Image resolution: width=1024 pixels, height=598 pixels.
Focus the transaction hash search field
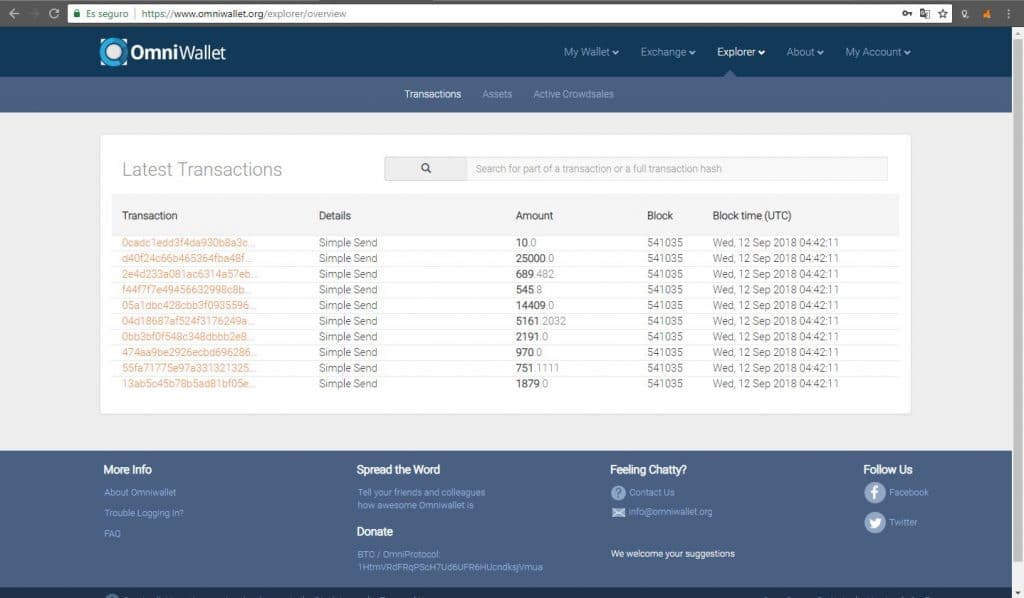coord(677,168)
